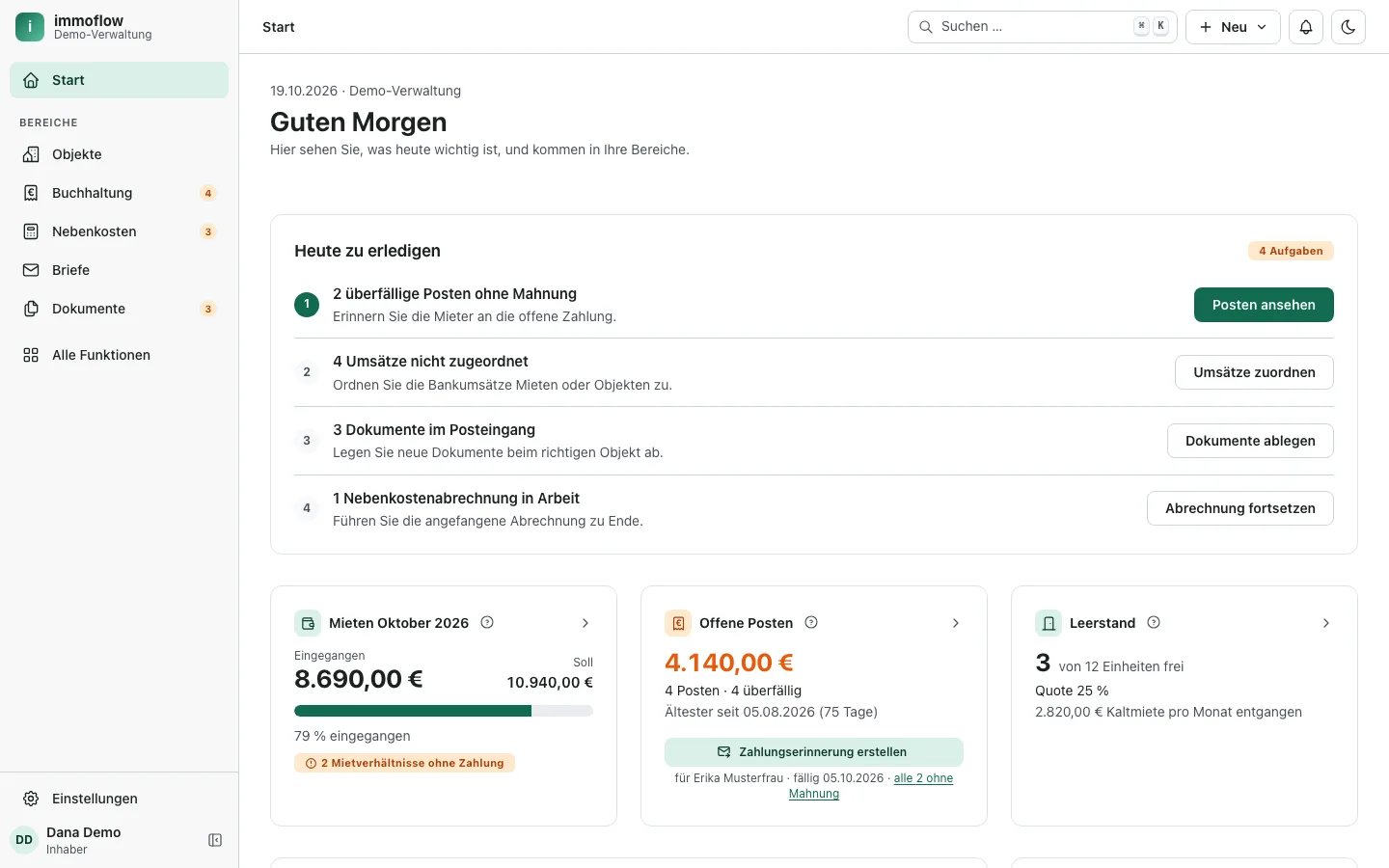The height and width of the screenshot is (868, 1389).
Task: Click the Offene Posten receipt icon
Action: point(678,623)
